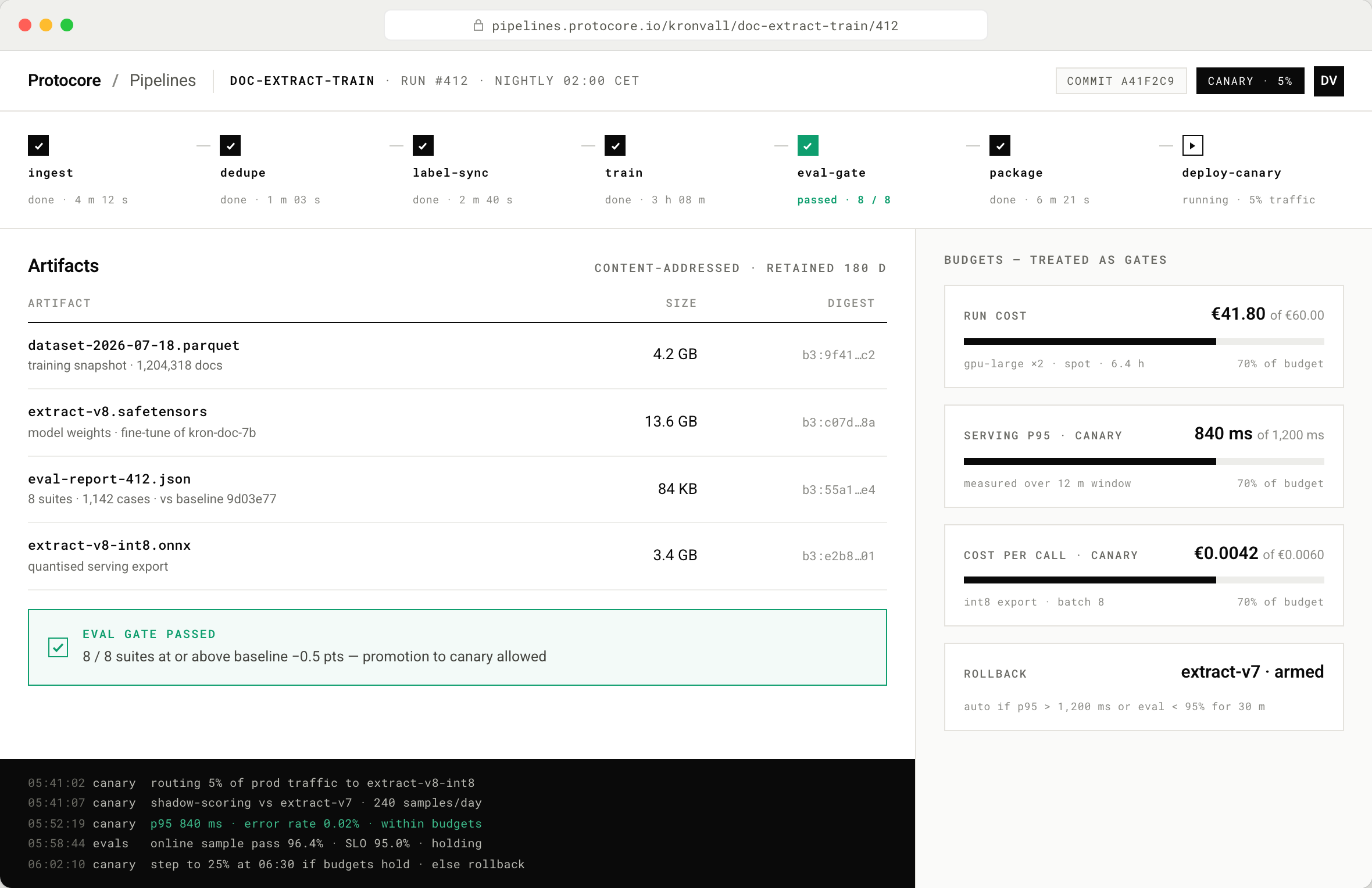Go to Protocore home link
This screenshot has width=1372, height=888.
pos(64,80)
